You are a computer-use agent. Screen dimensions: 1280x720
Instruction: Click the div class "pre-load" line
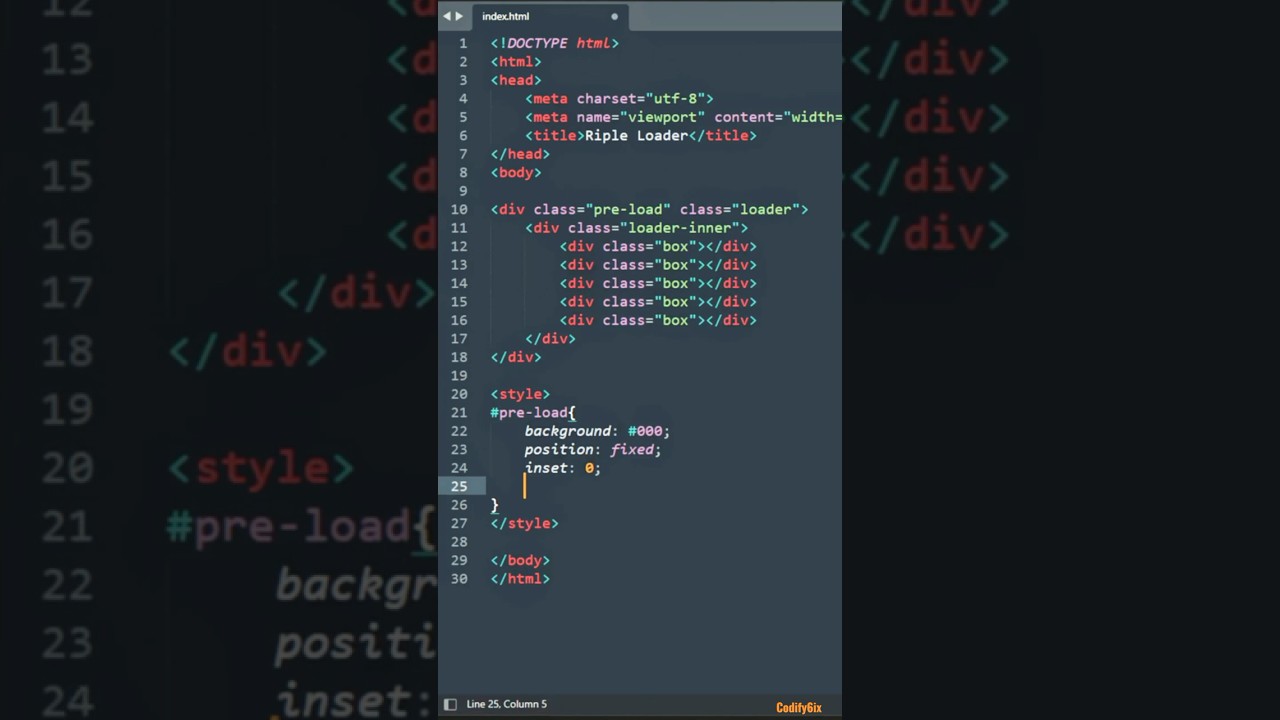(649, 210)
